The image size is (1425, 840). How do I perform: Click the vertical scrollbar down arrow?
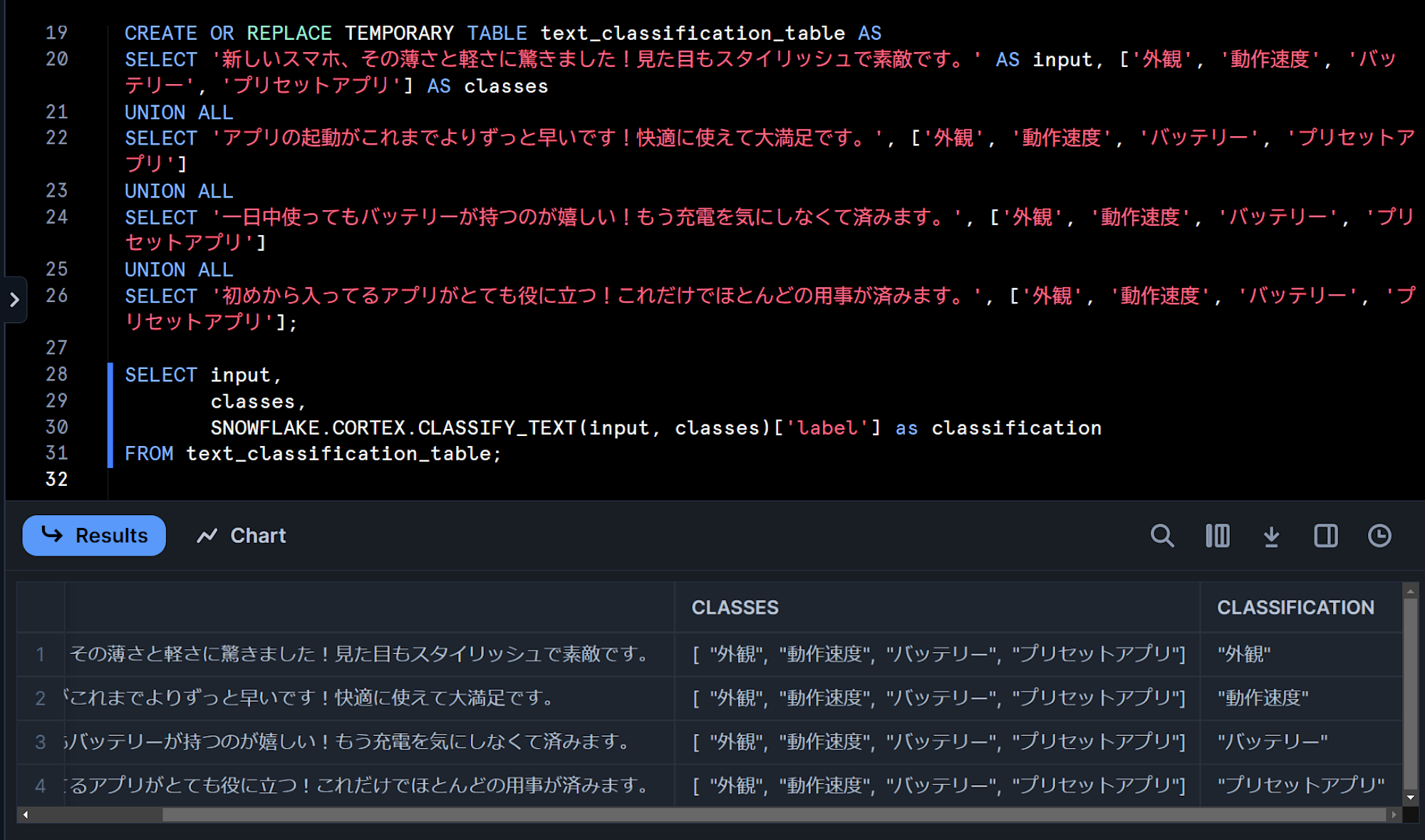click(1410, 798)
